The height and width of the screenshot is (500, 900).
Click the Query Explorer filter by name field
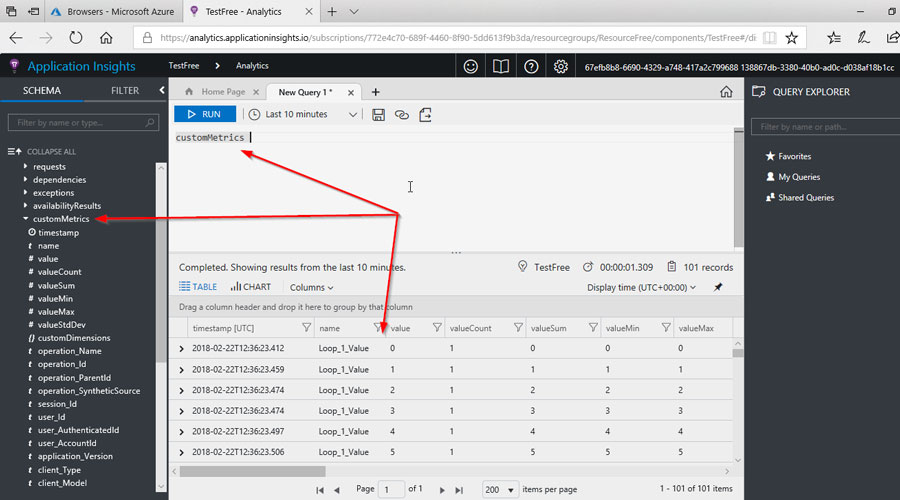pyautogui.click(x=825, y=126)
